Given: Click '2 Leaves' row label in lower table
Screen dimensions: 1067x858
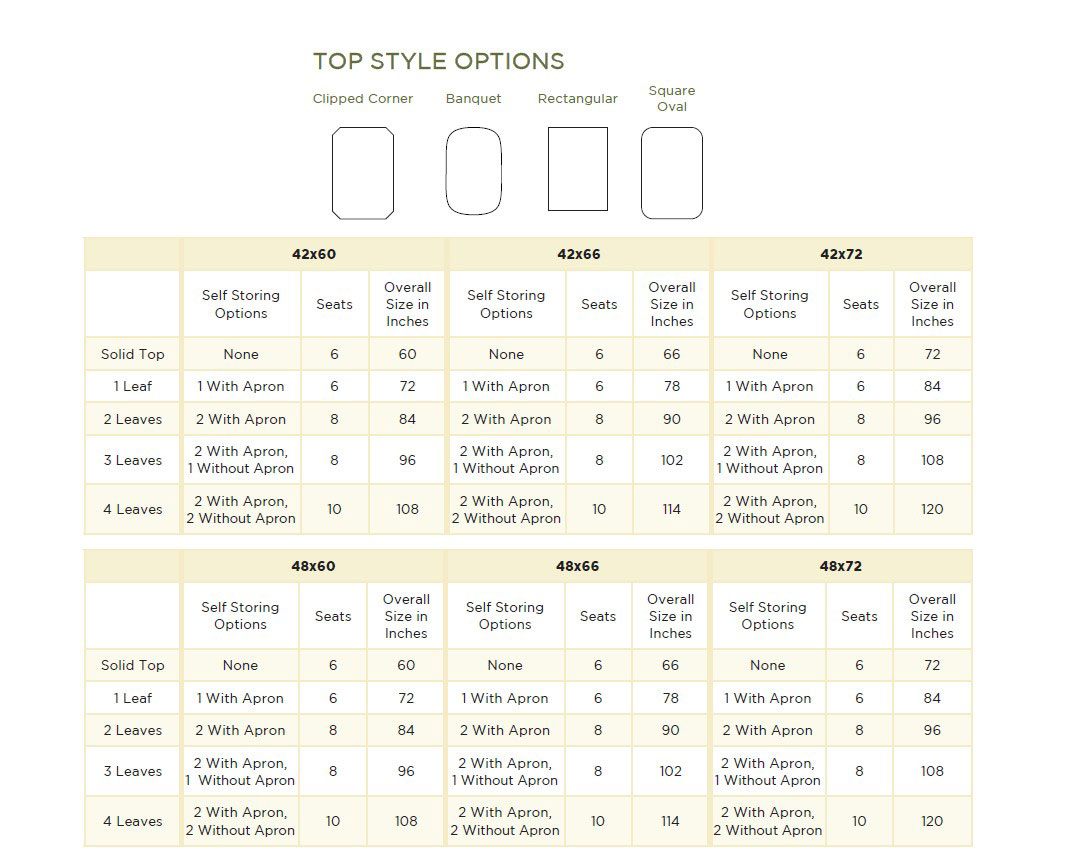Looking at the screenshot, I should [133, 731].
